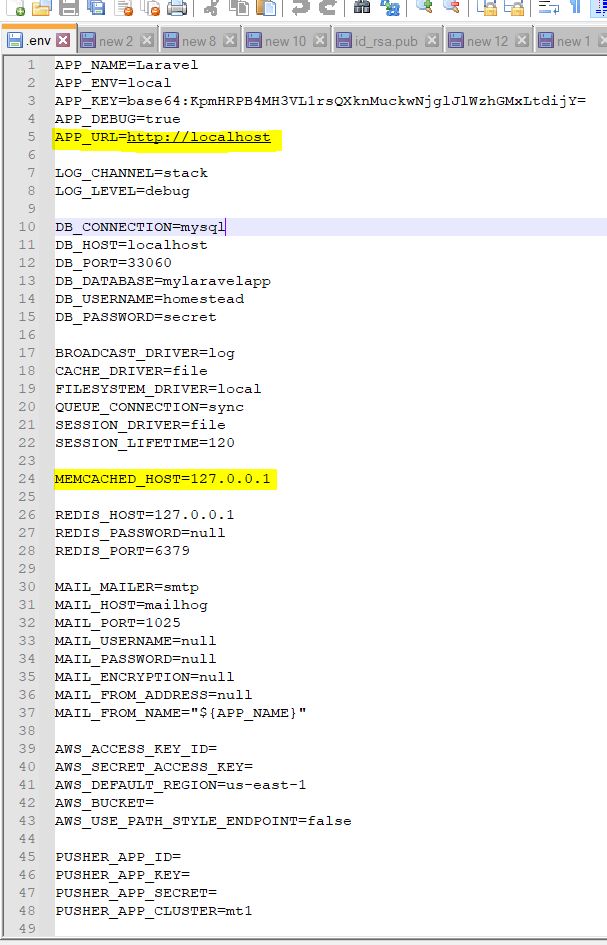Click the LOG_LEVEL=debug line
607x945 pixels.
click(122, 191)
